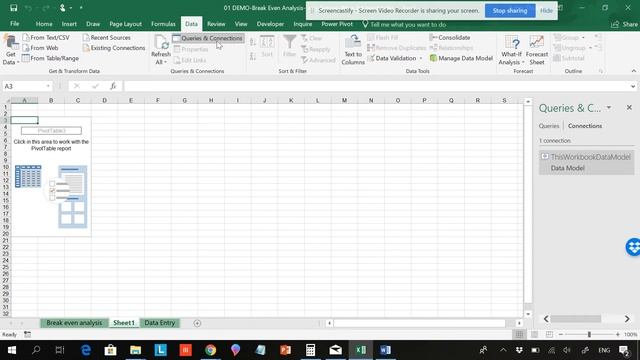Expand Data Validation dropdown arrow
Image resolution: width=640 pixels, height=360 pixels.
(421, 58)
